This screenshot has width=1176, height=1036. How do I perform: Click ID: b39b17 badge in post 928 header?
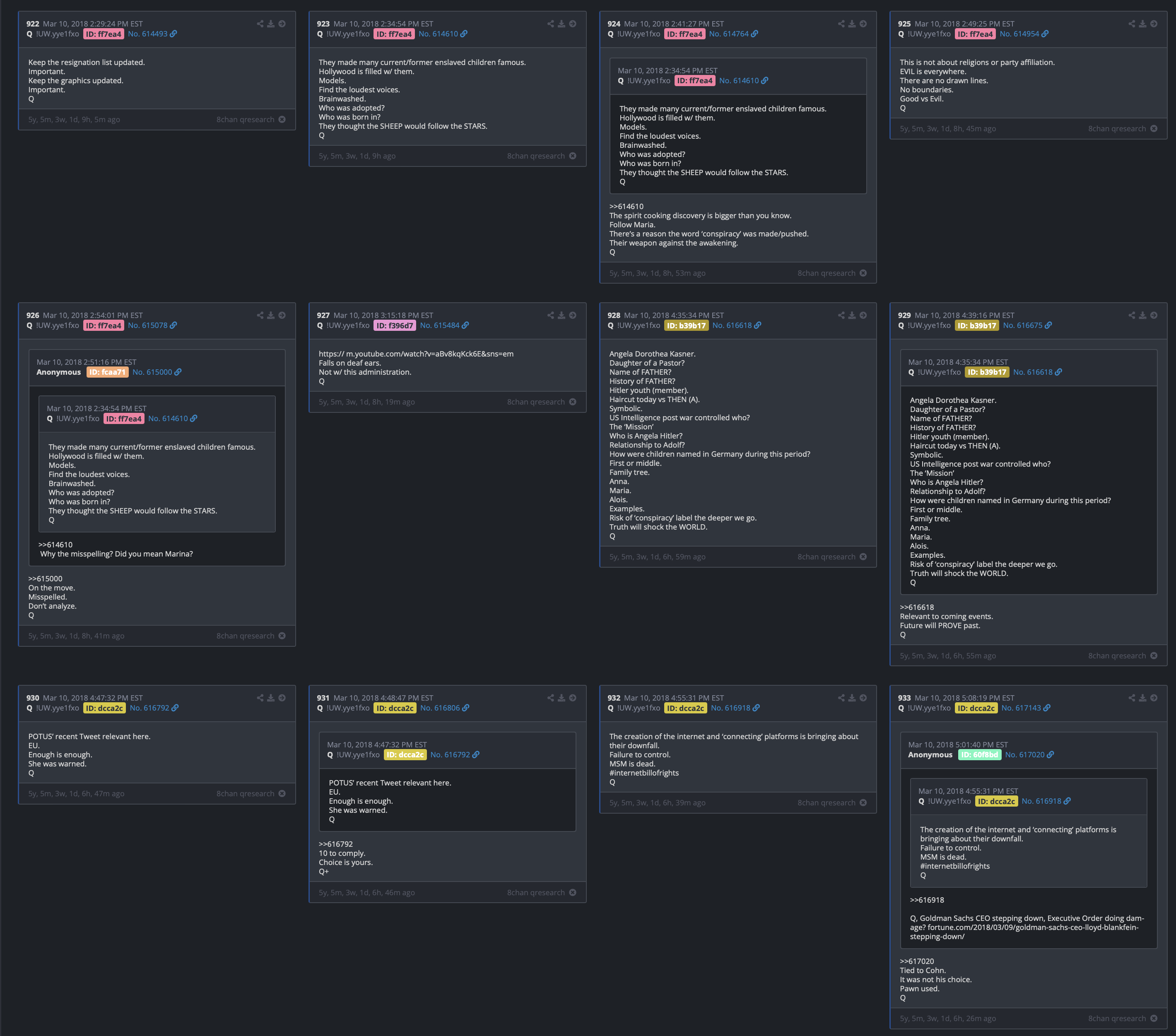coord(686,325)
